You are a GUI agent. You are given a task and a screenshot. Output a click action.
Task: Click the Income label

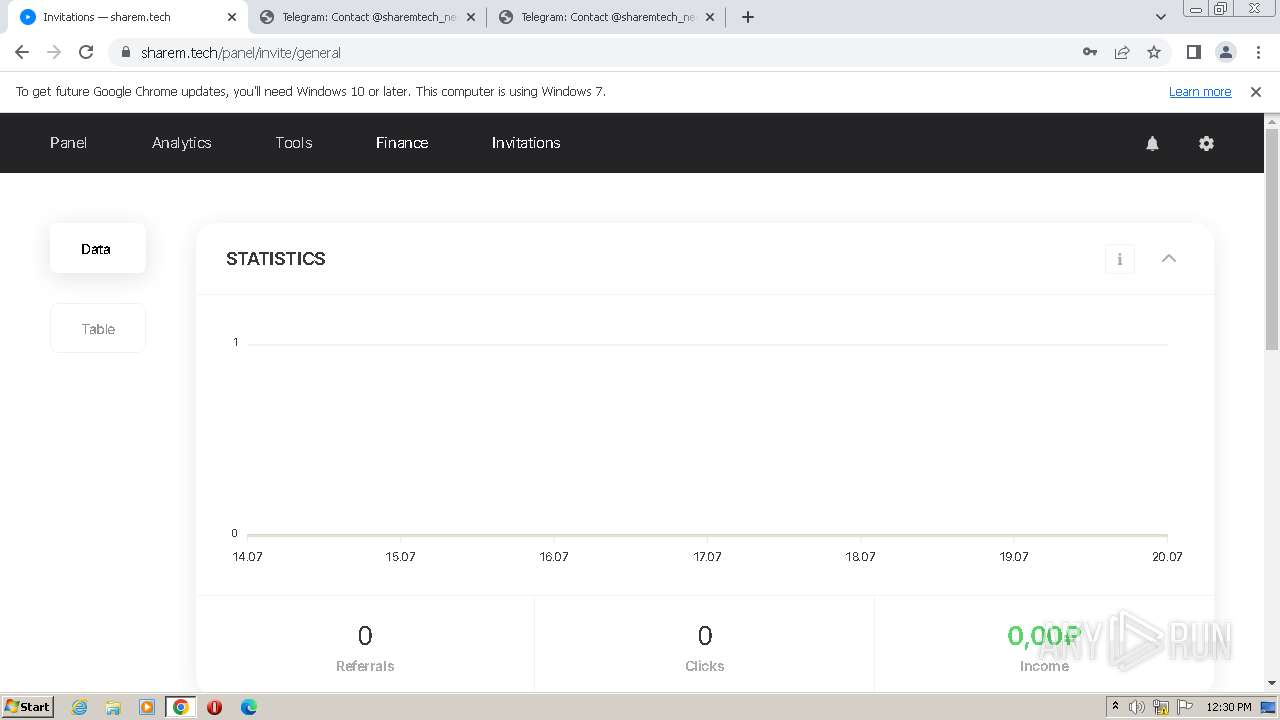(1044, 666)
